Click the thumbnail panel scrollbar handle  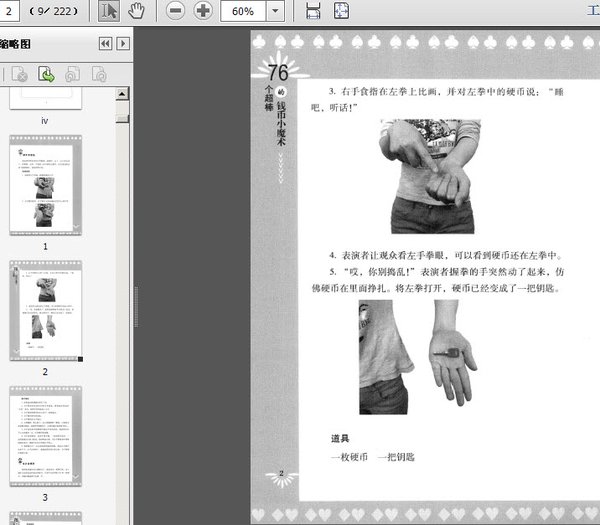click(x=122, y=118)
